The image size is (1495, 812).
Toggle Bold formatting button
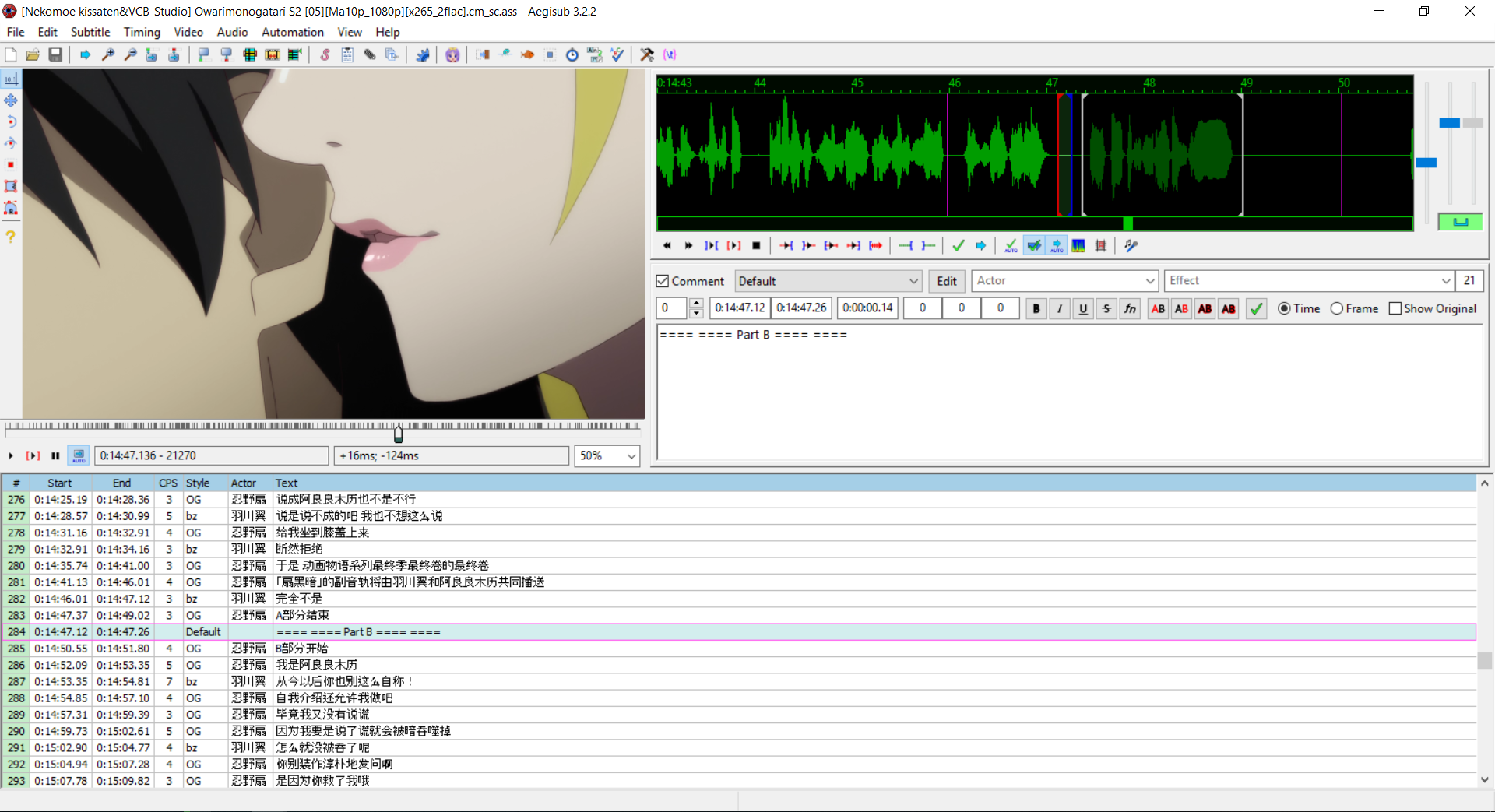click(x=1036, y=308)
